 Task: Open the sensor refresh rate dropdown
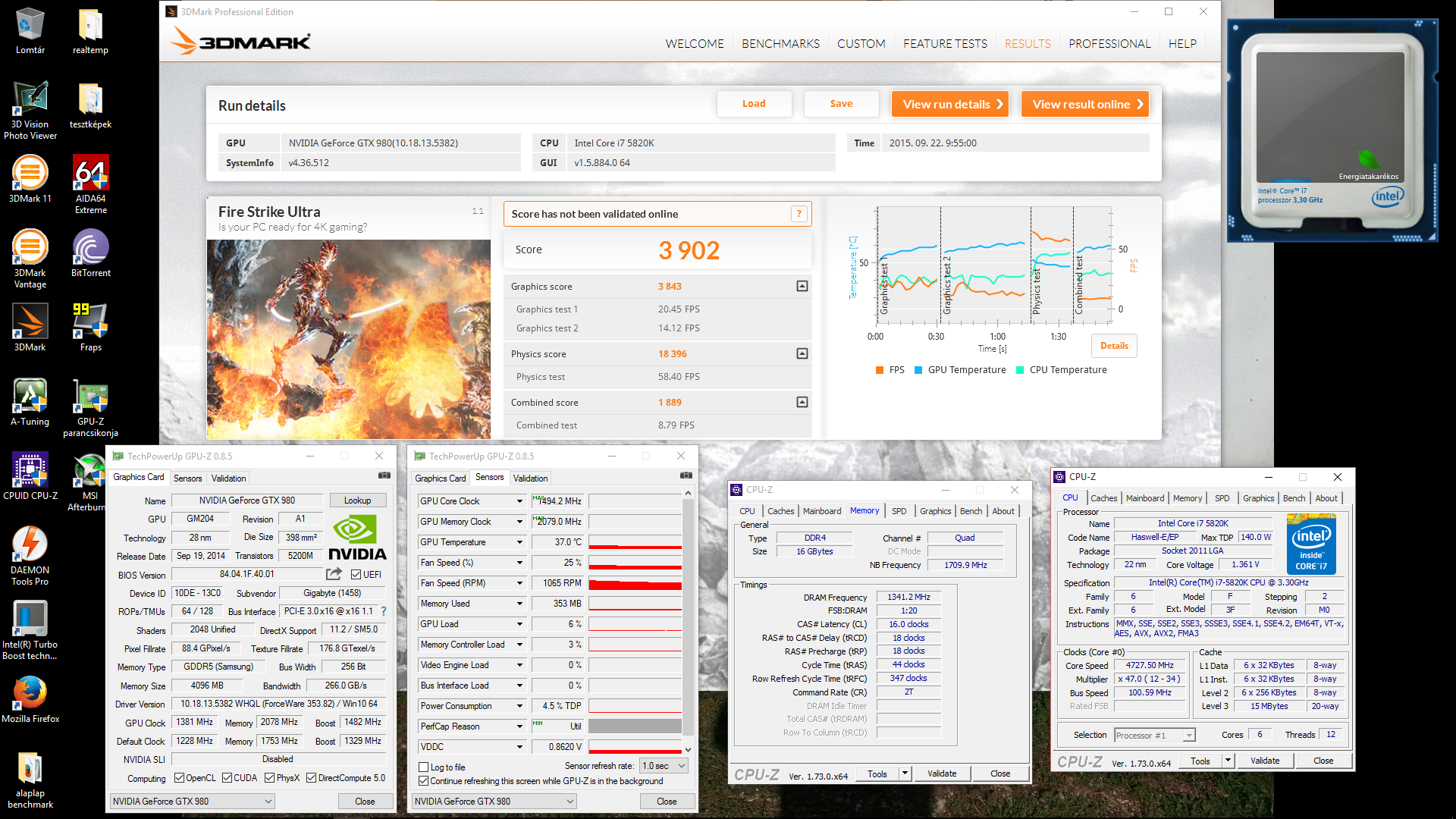coord(664,766)
